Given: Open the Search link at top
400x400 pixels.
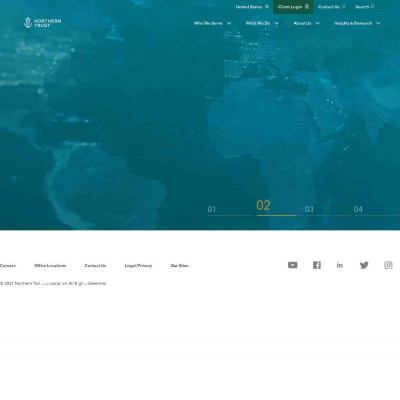Looking at the screenshot, I should coord(362,7).
